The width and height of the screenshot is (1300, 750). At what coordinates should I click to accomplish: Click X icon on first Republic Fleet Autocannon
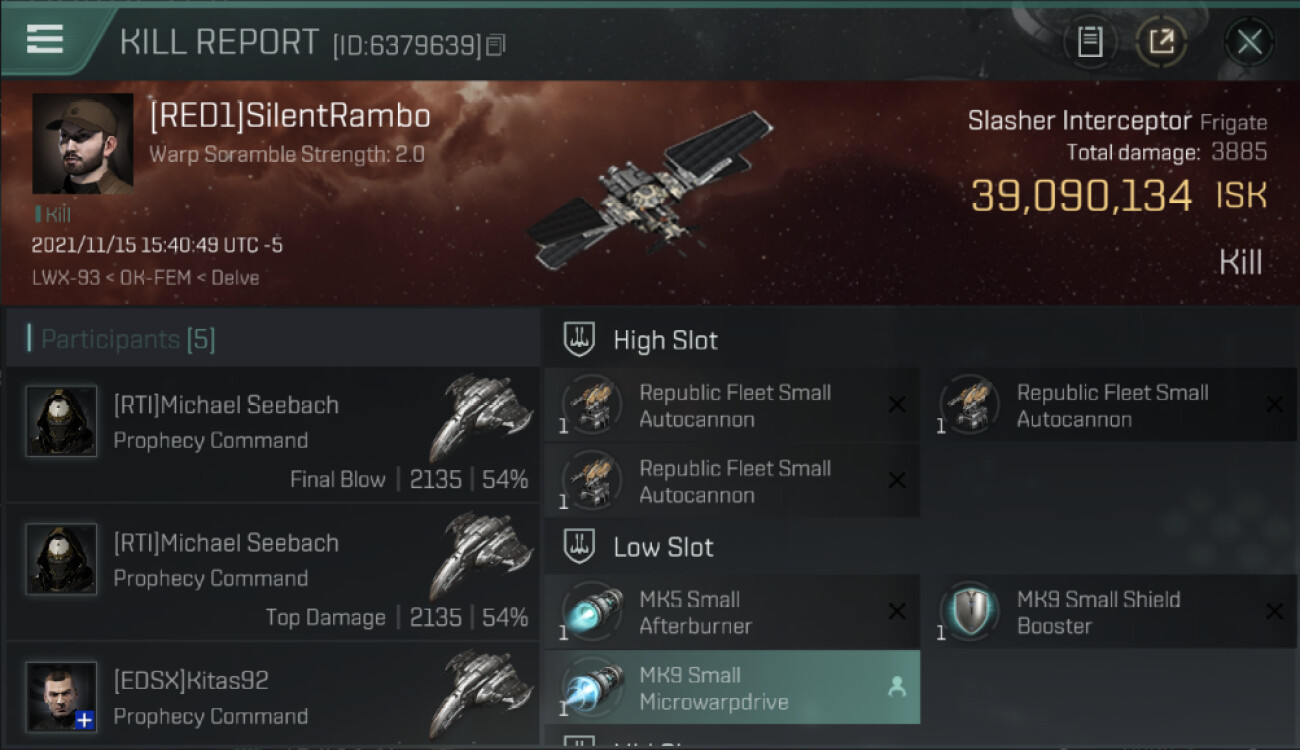pos(897,404)
